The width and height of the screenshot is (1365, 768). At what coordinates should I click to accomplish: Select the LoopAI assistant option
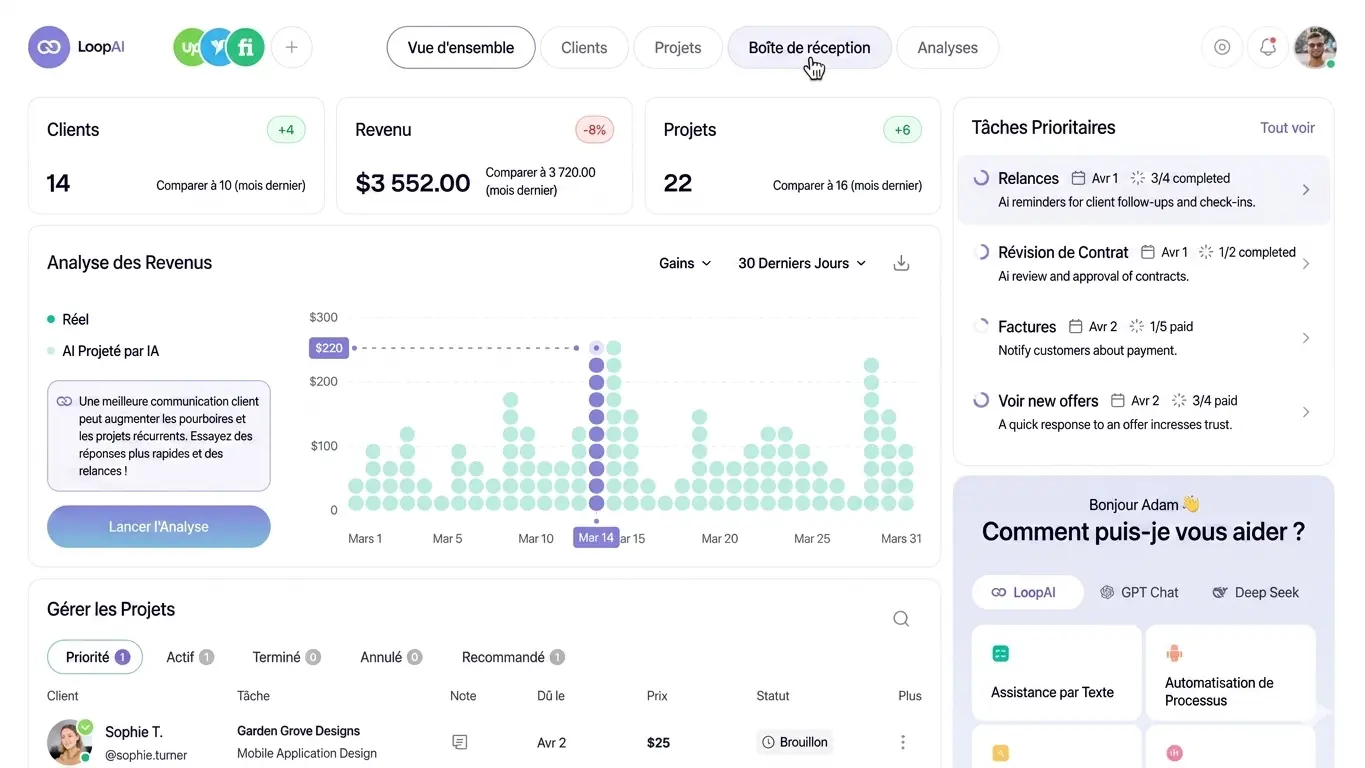click(x=1026, y=592)
